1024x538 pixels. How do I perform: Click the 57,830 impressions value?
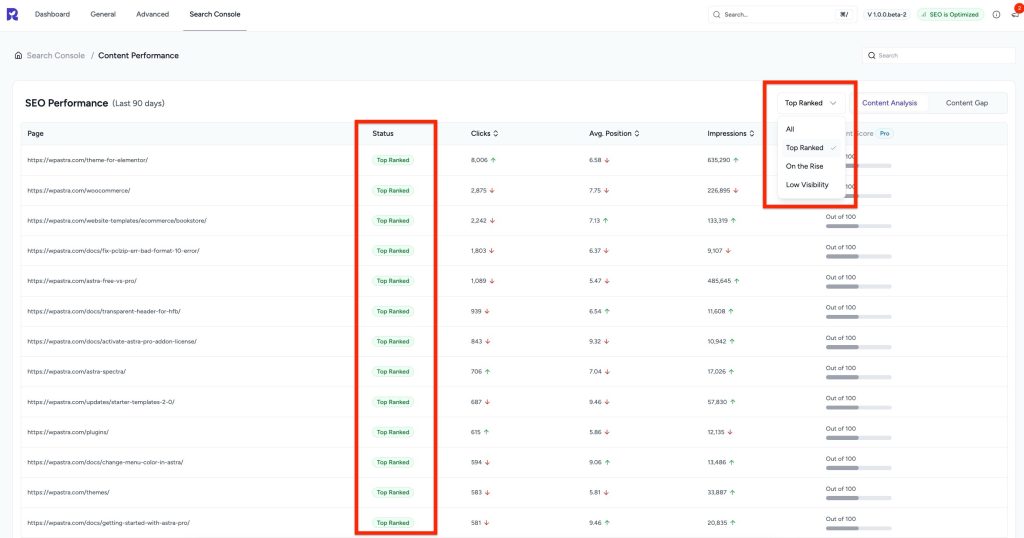(717, 402)
